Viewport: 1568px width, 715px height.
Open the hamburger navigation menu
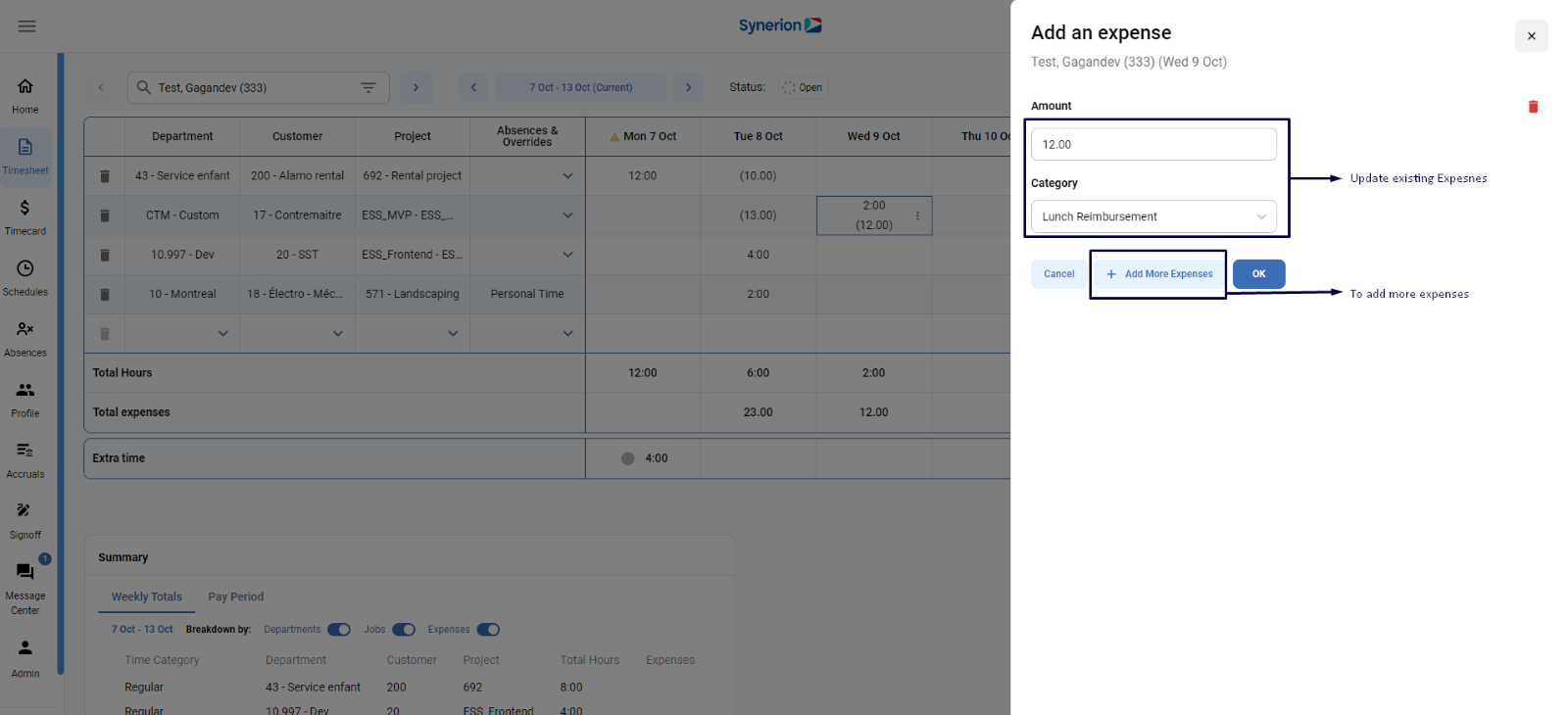[26, 26]
